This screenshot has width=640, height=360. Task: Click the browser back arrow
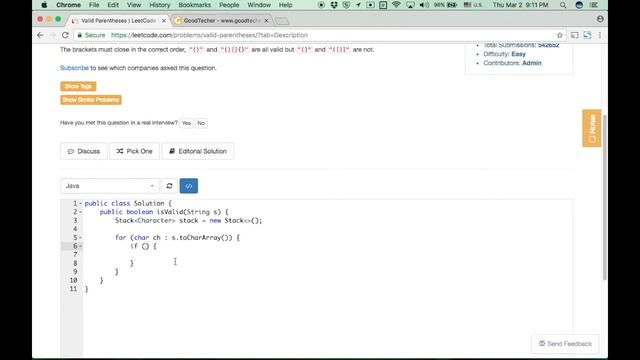click(x=40, y=36)
